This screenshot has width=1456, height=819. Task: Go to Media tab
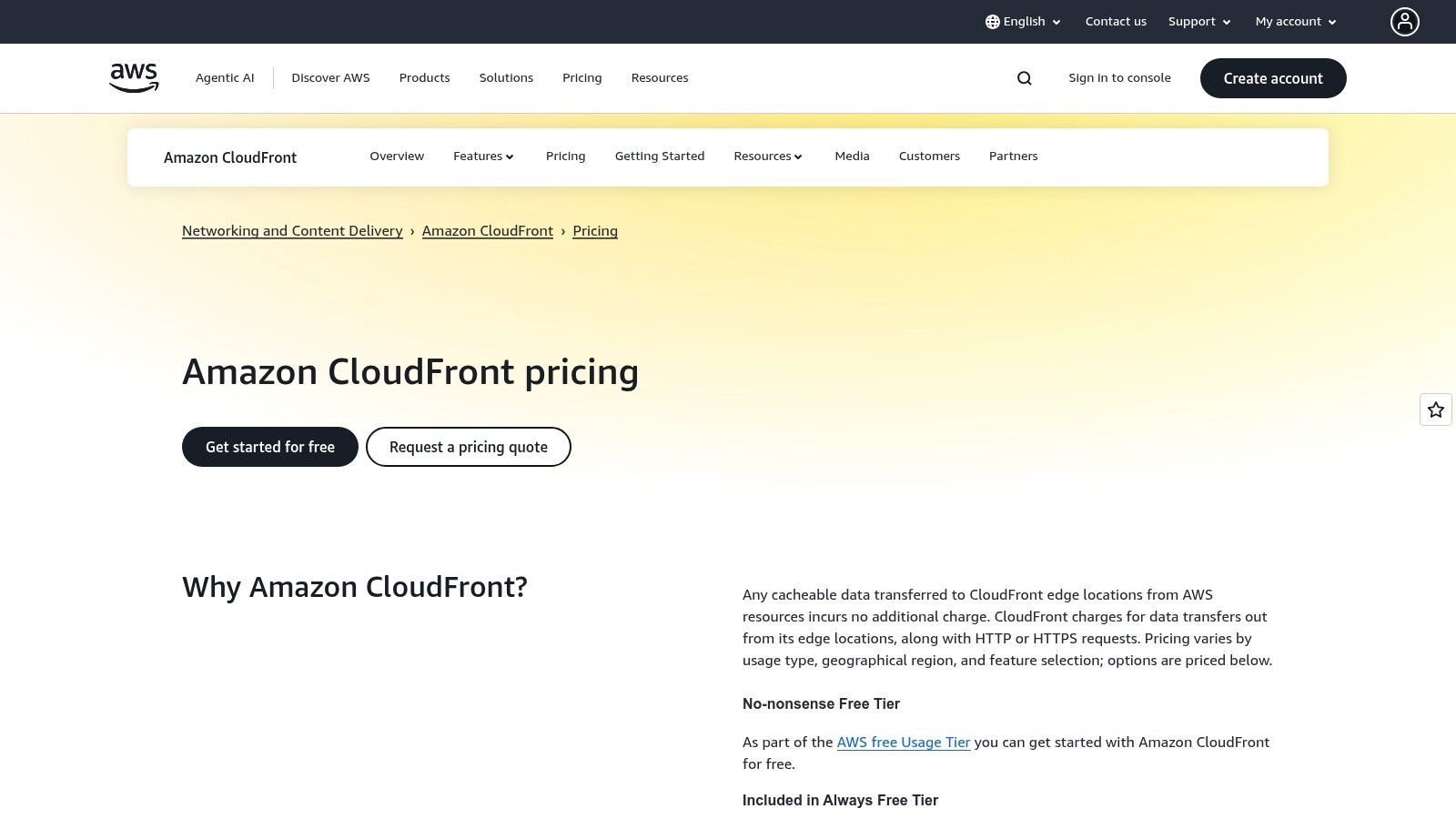852,157
